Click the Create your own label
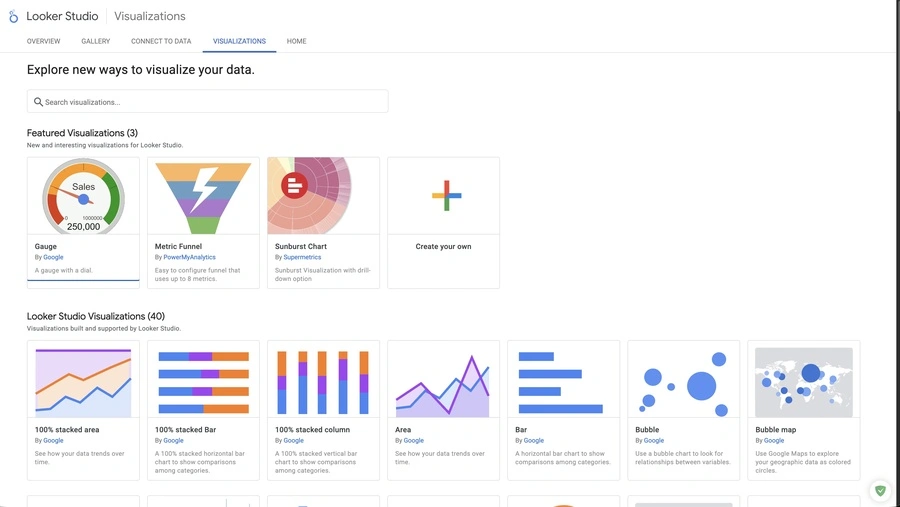Viewport: 900px width, 507px height. [x=443, y=246]
